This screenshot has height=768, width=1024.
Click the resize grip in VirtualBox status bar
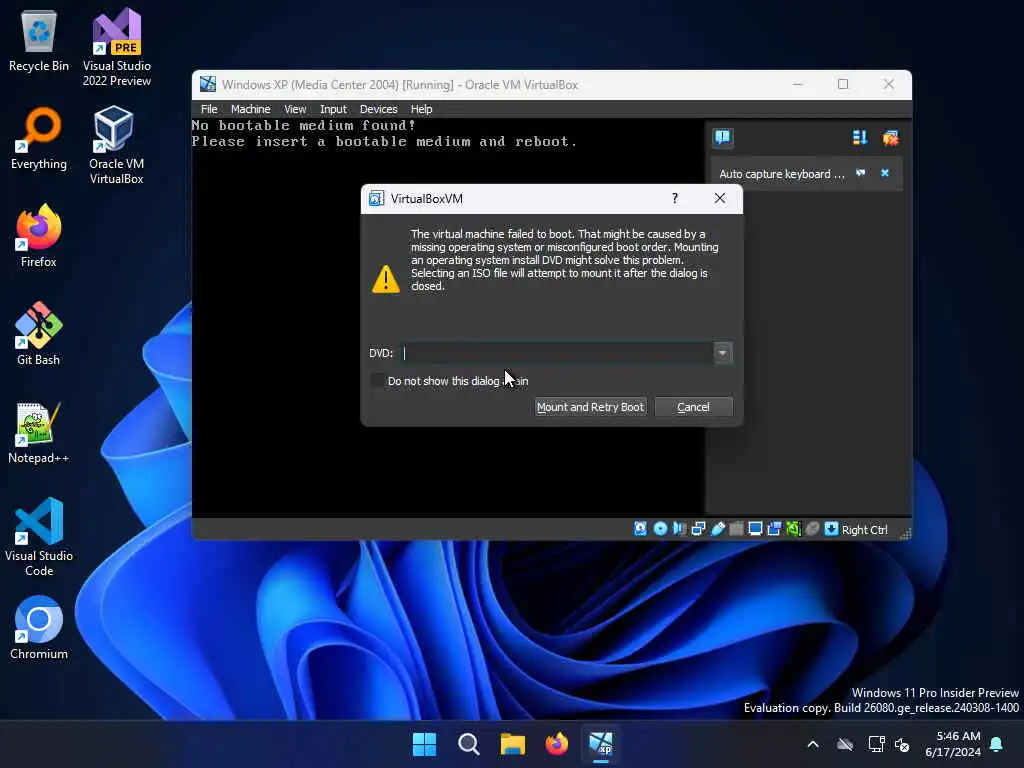tap(905, 534)
